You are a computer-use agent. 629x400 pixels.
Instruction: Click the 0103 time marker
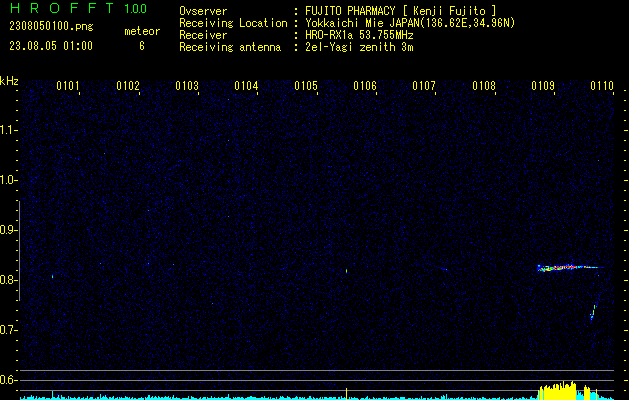pos(187,86)
